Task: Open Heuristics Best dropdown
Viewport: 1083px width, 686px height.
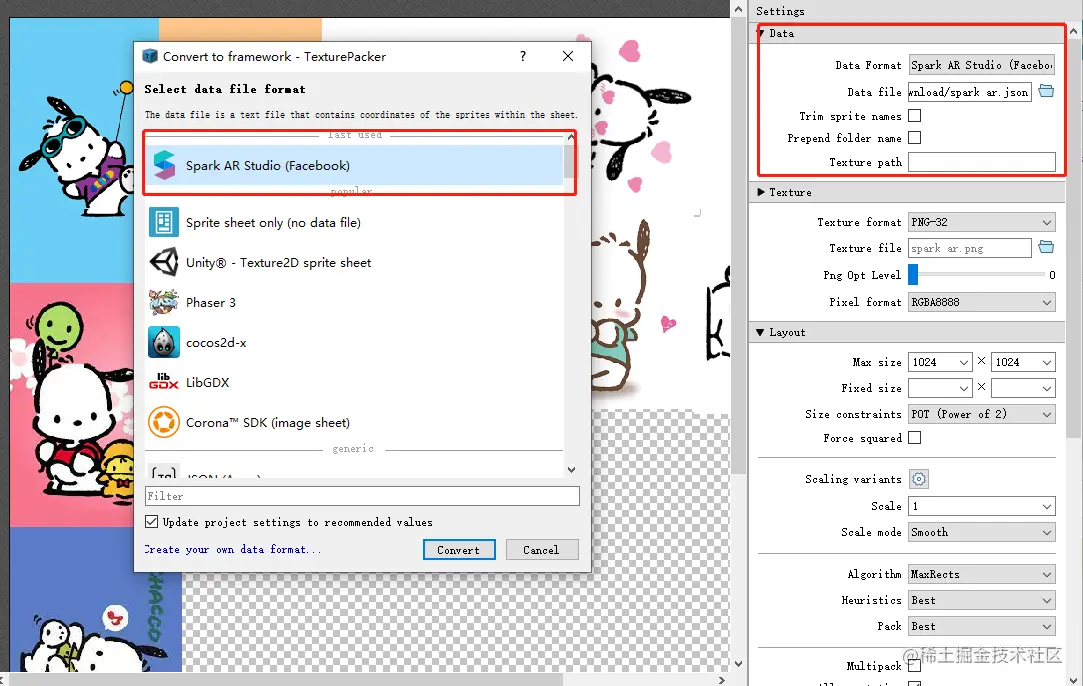Action: tap(981, 600)
